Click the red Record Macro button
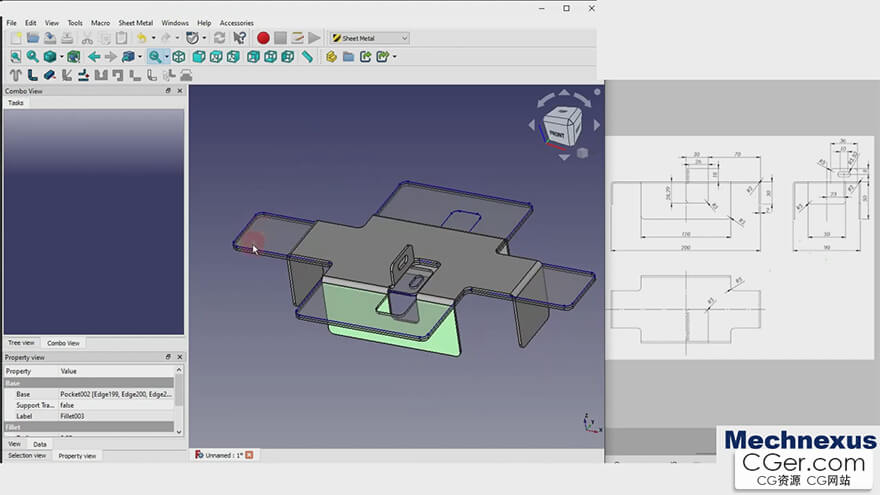Screen dimensions: 880x495 pos(263,38)
